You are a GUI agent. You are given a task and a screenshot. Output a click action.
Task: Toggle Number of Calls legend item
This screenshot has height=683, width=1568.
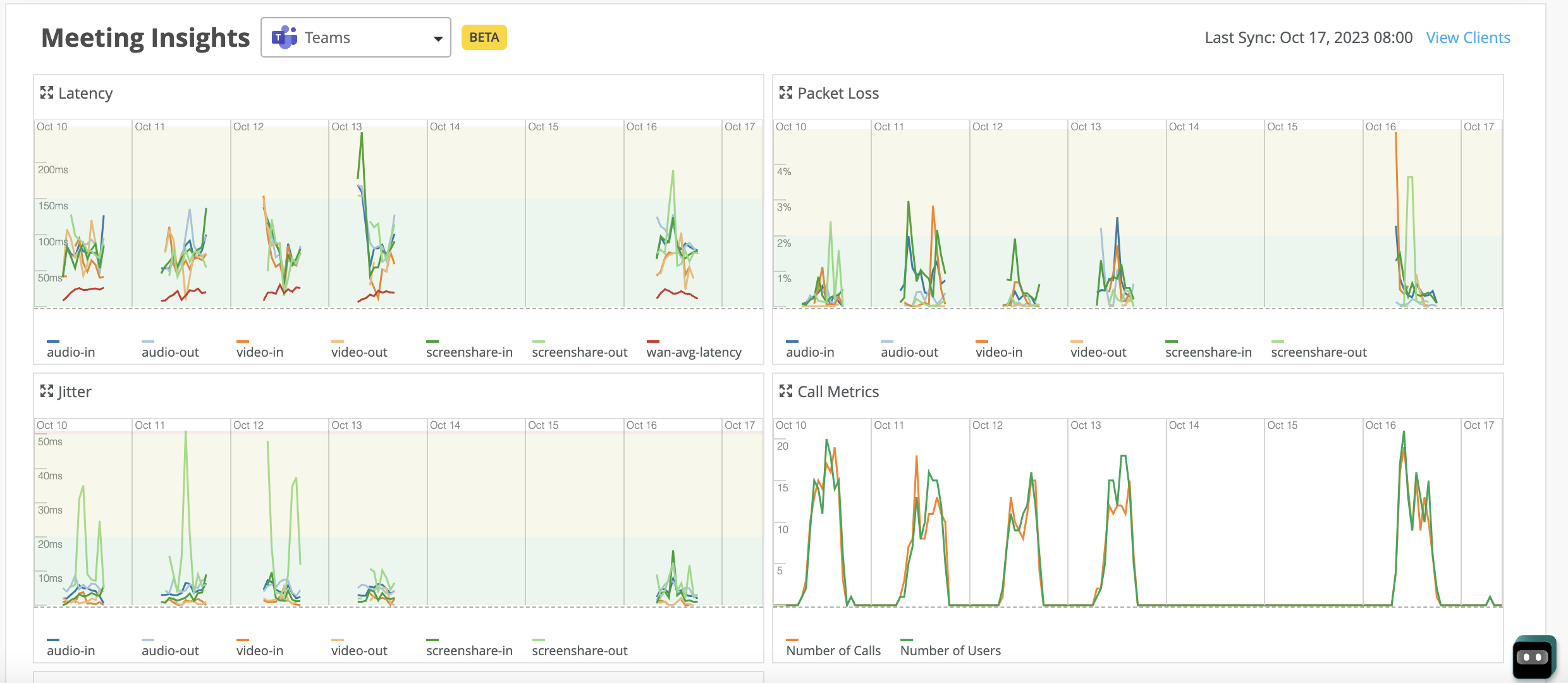coord(833,651)
